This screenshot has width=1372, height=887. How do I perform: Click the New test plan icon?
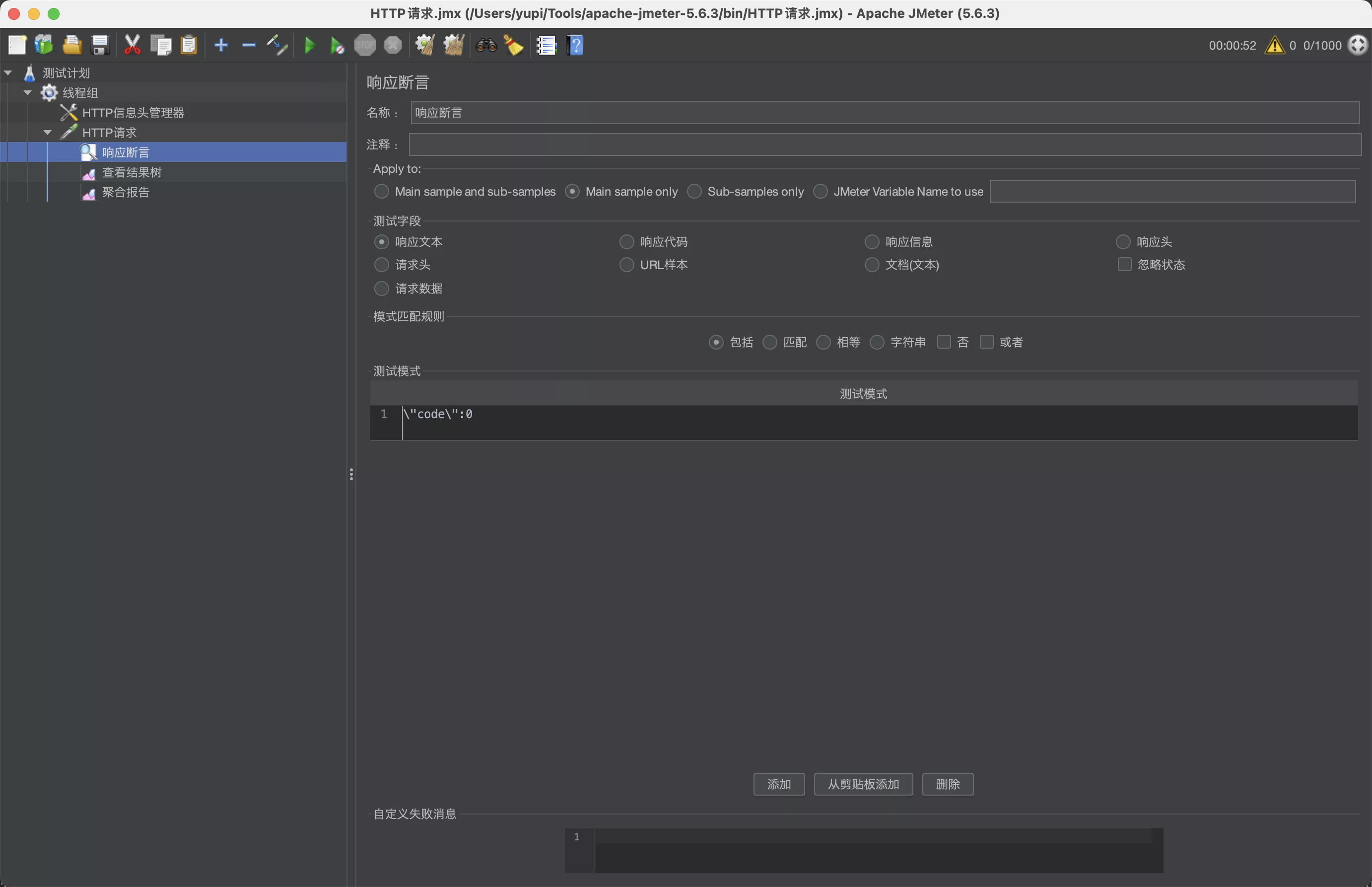17,45
